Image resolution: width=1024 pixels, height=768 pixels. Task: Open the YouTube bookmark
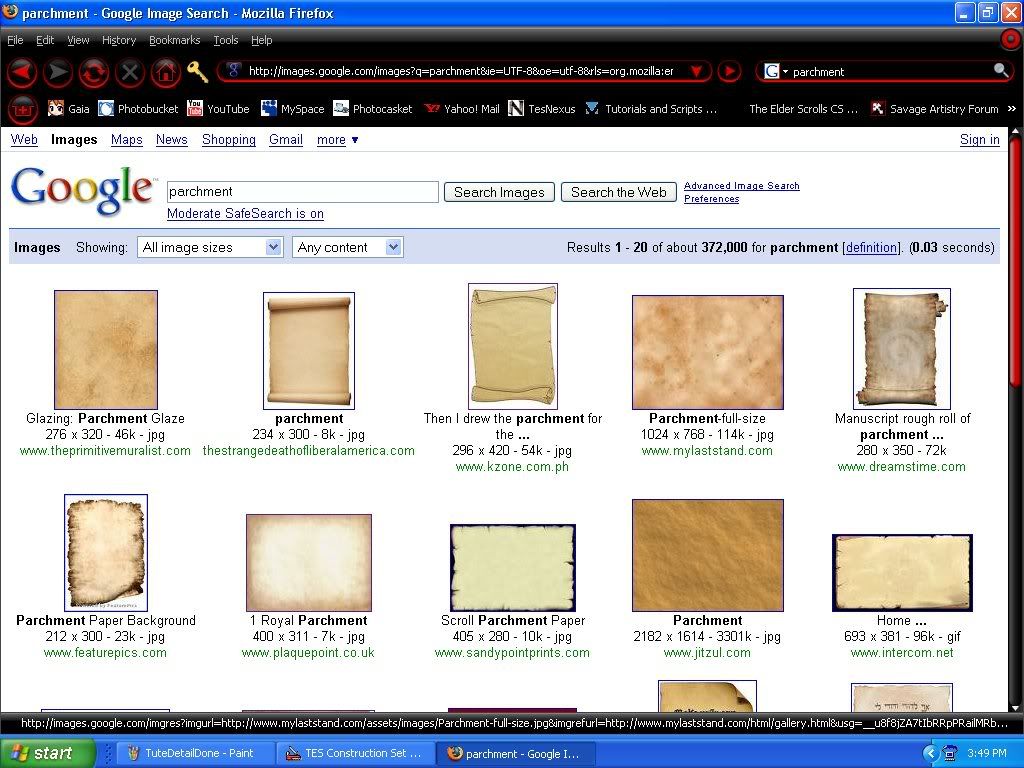pos(218,109)
